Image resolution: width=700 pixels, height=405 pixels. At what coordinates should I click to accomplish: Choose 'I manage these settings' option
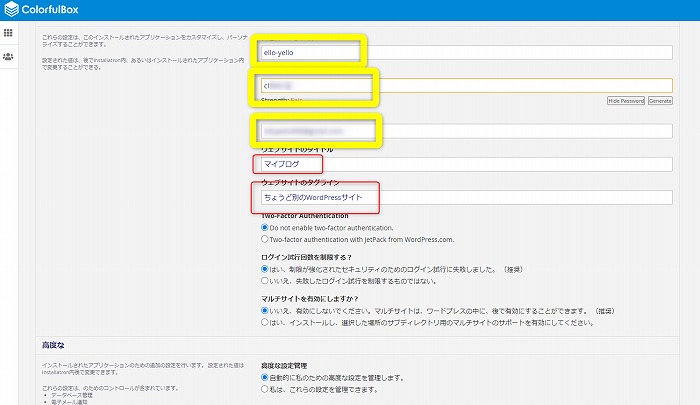[x=264, y=389]
